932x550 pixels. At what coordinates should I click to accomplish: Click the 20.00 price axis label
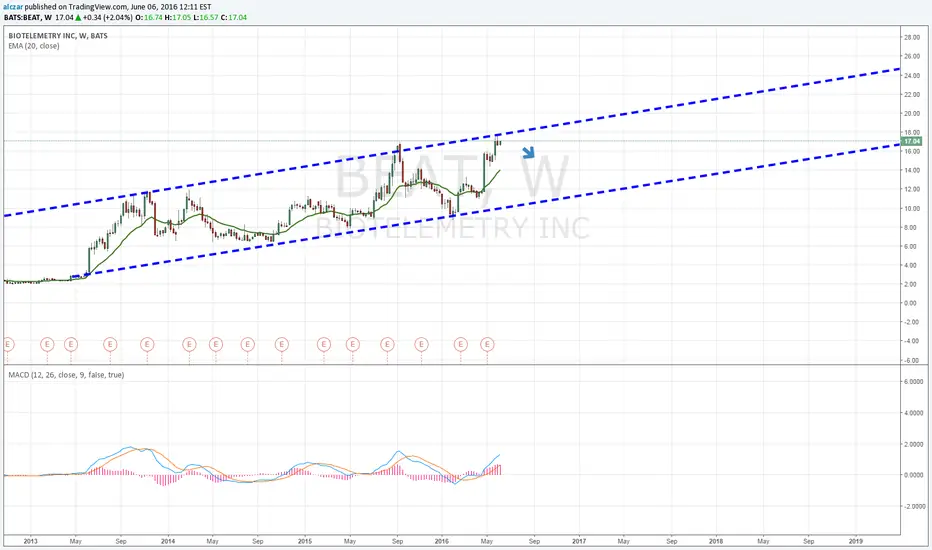912,113
